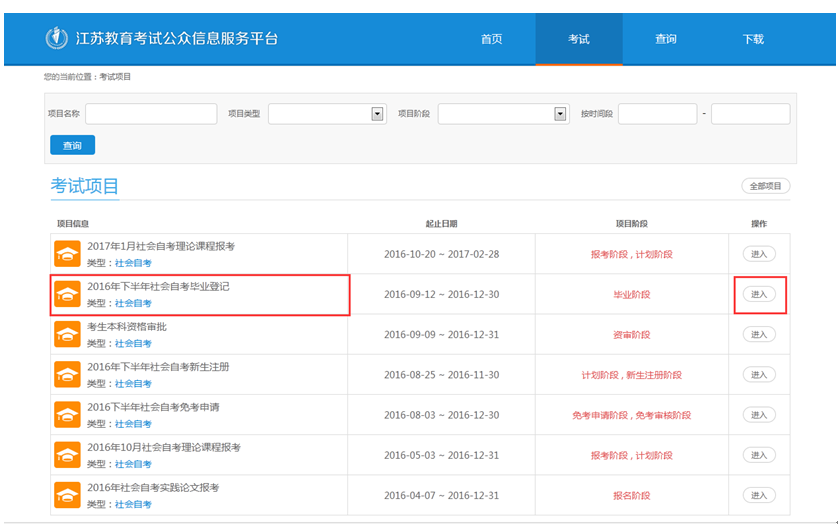This screenshot has height=527, width=838.
Task: Go to the 下载 navigation tab
Action: click(753, 39)
